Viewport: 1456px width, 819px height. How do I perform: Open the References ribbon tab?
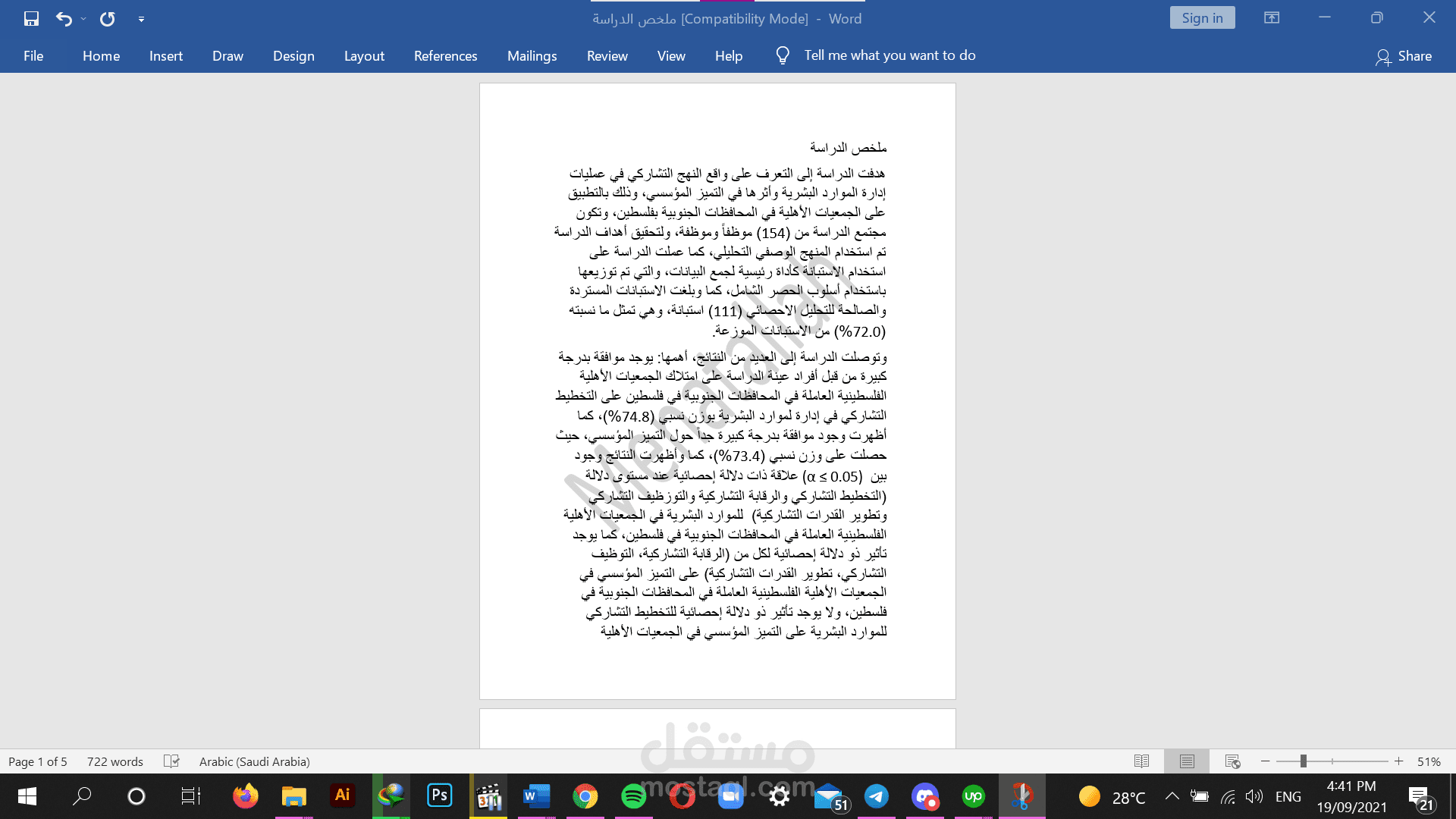coord(445,56)
